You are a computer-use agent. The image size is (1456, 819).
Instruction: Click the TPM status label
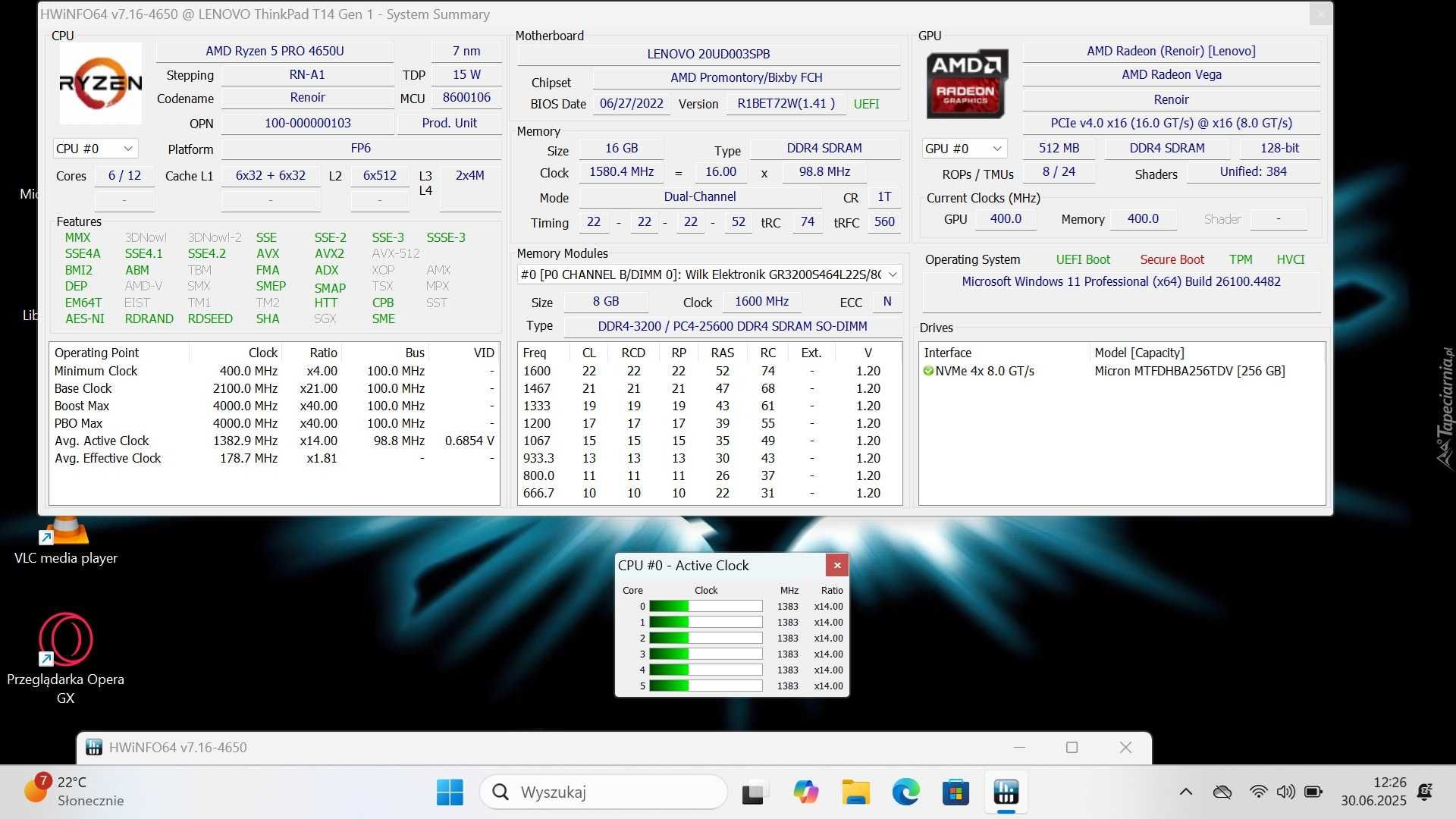coord(1241,259)
